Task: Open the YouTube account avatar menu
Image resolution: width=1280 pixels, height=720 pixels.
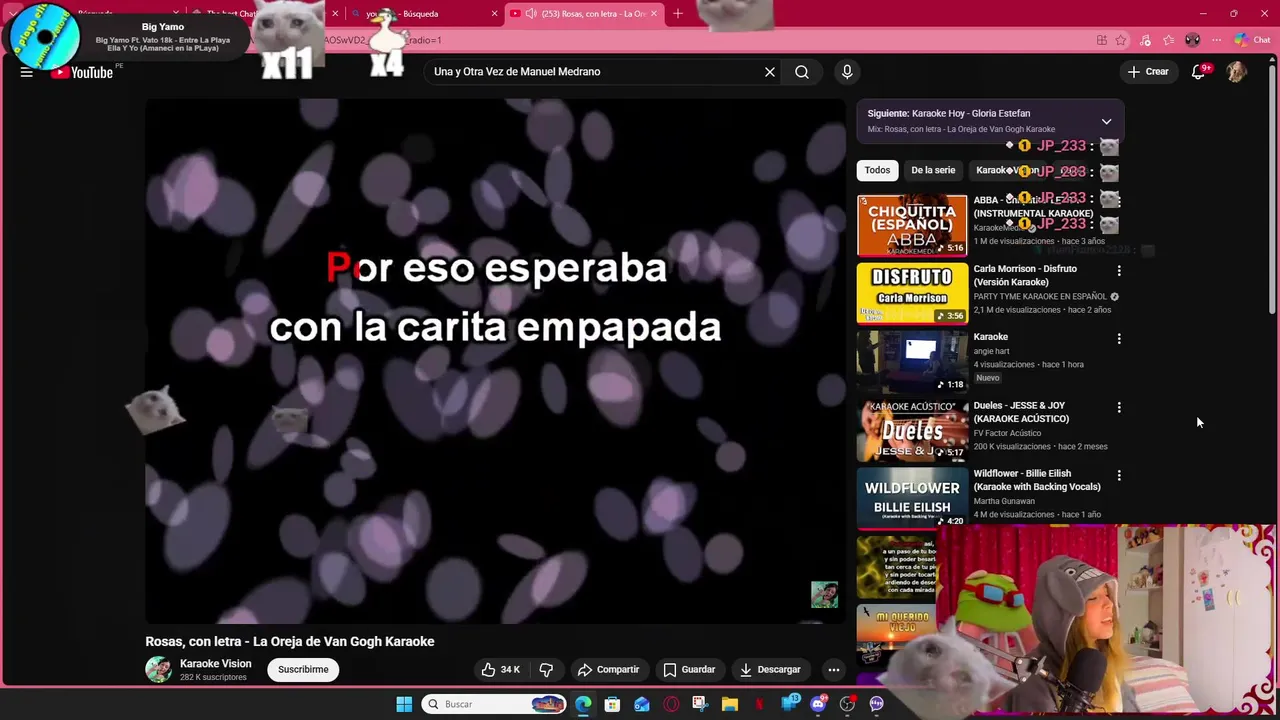Action: (1237, 72)
